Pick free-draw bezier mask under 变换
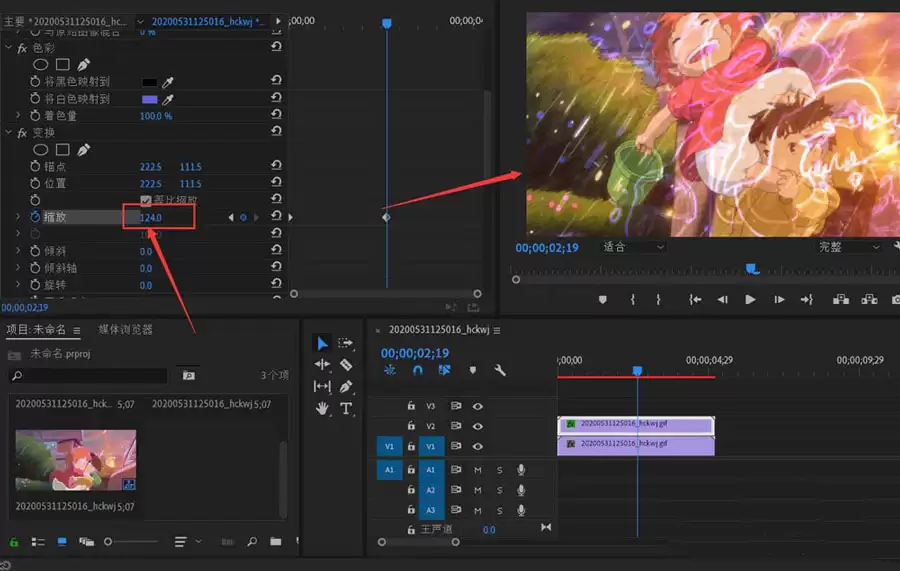Viewport: 900px width, 571px height. 84,150
